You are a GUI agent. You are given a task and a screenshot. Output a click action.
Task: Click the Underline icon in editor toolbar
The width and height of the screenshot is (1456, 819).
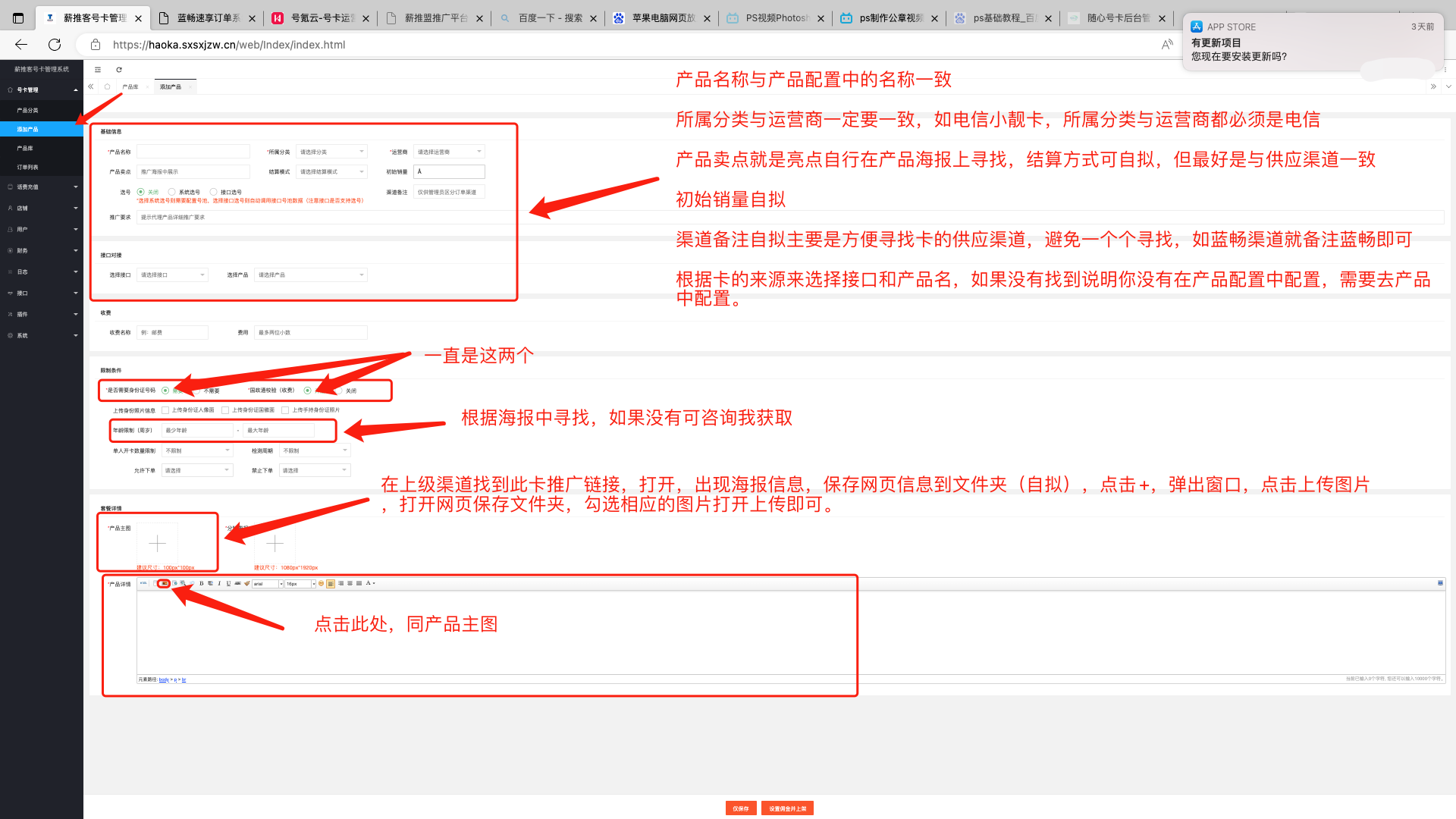(228, 583)
